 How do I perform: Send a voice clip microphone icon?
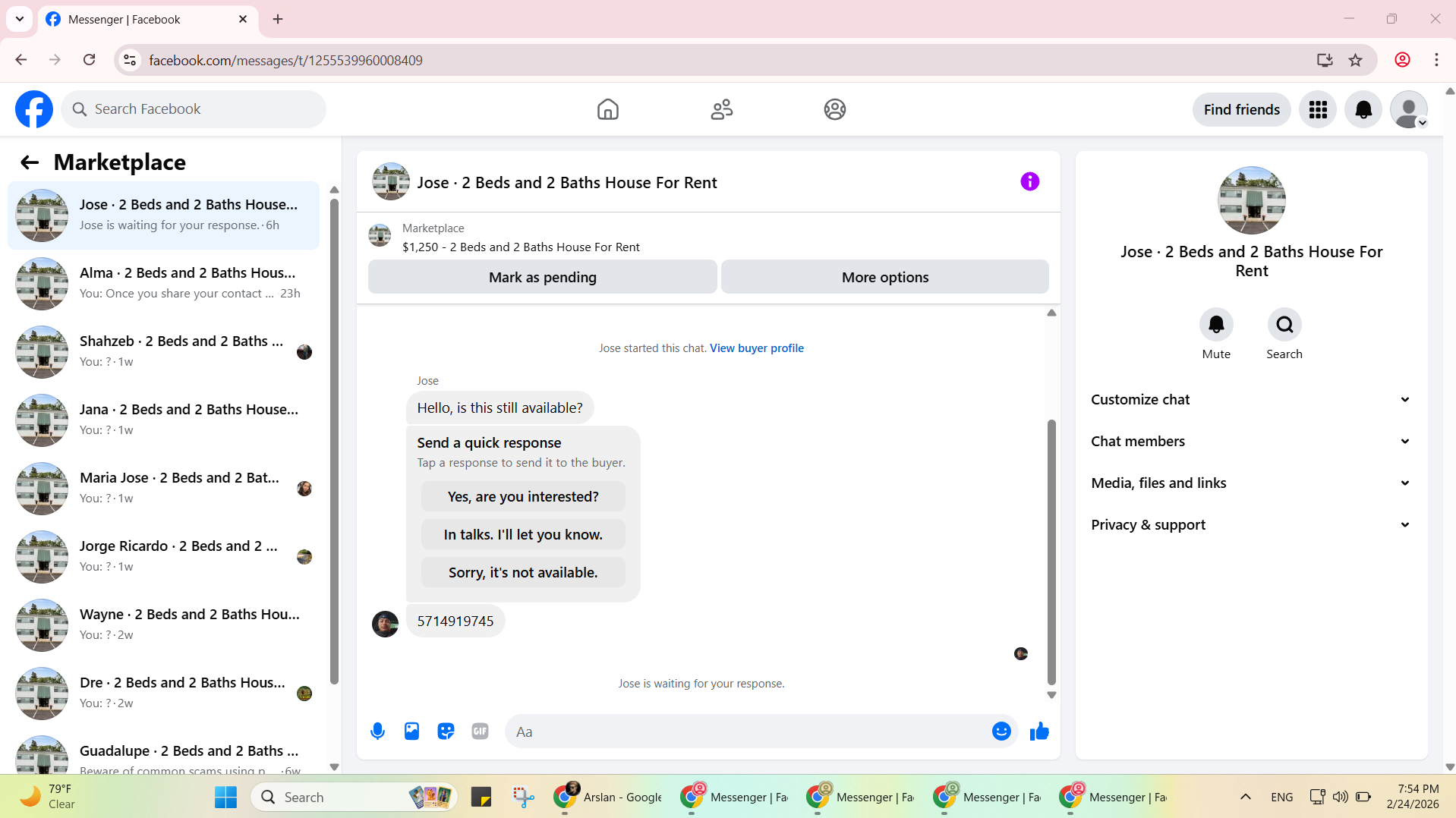377,731
